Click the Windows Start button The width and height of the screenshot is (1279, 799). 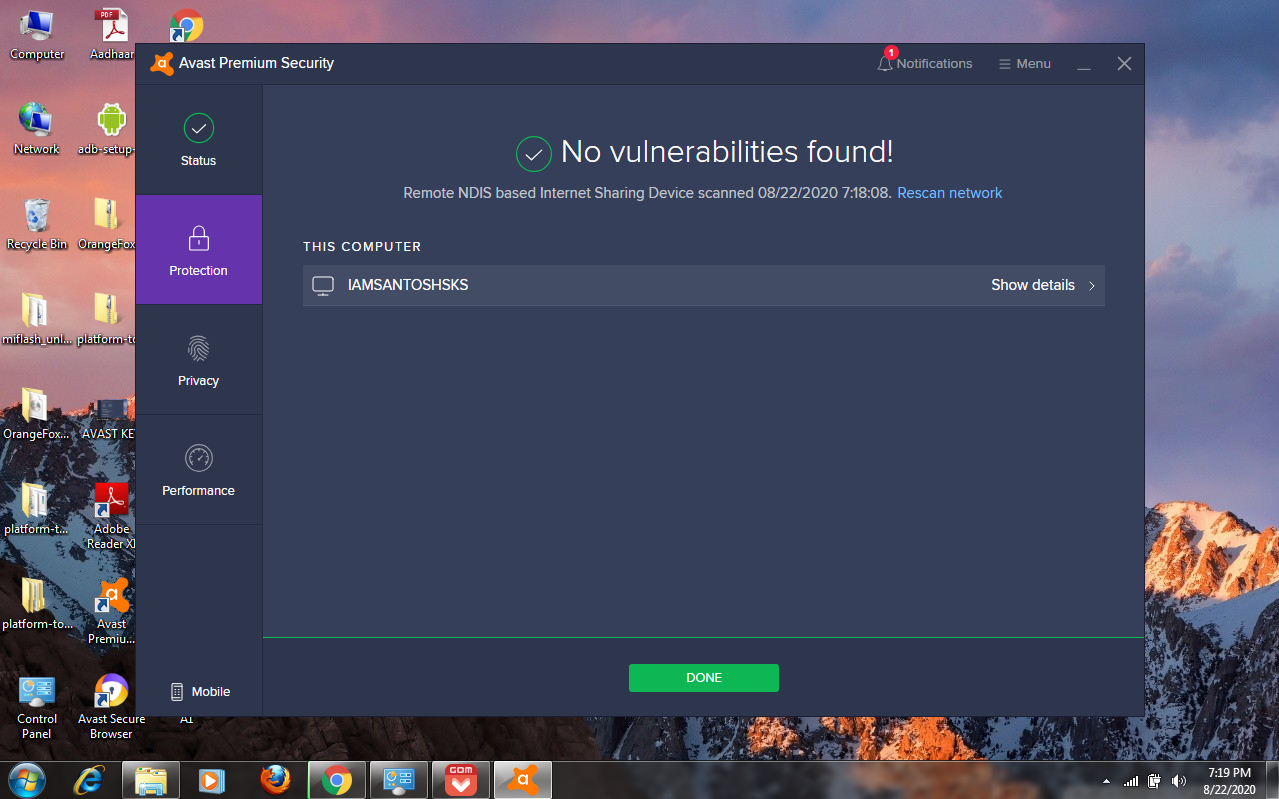tap(26, 779)
